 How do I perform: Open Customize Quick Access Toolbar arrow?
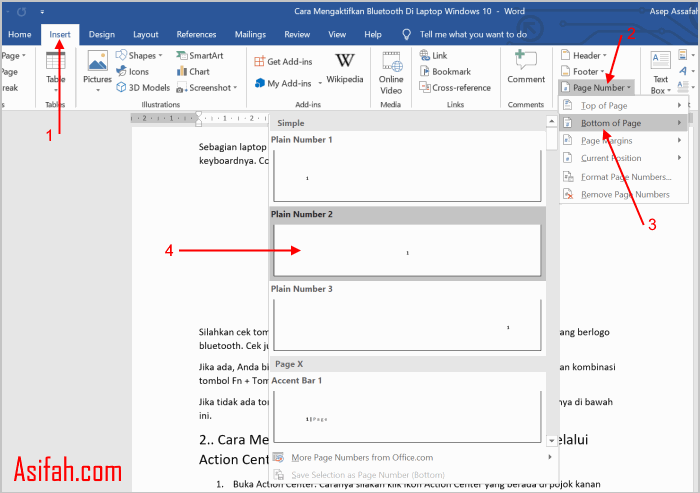click(42, 12)
